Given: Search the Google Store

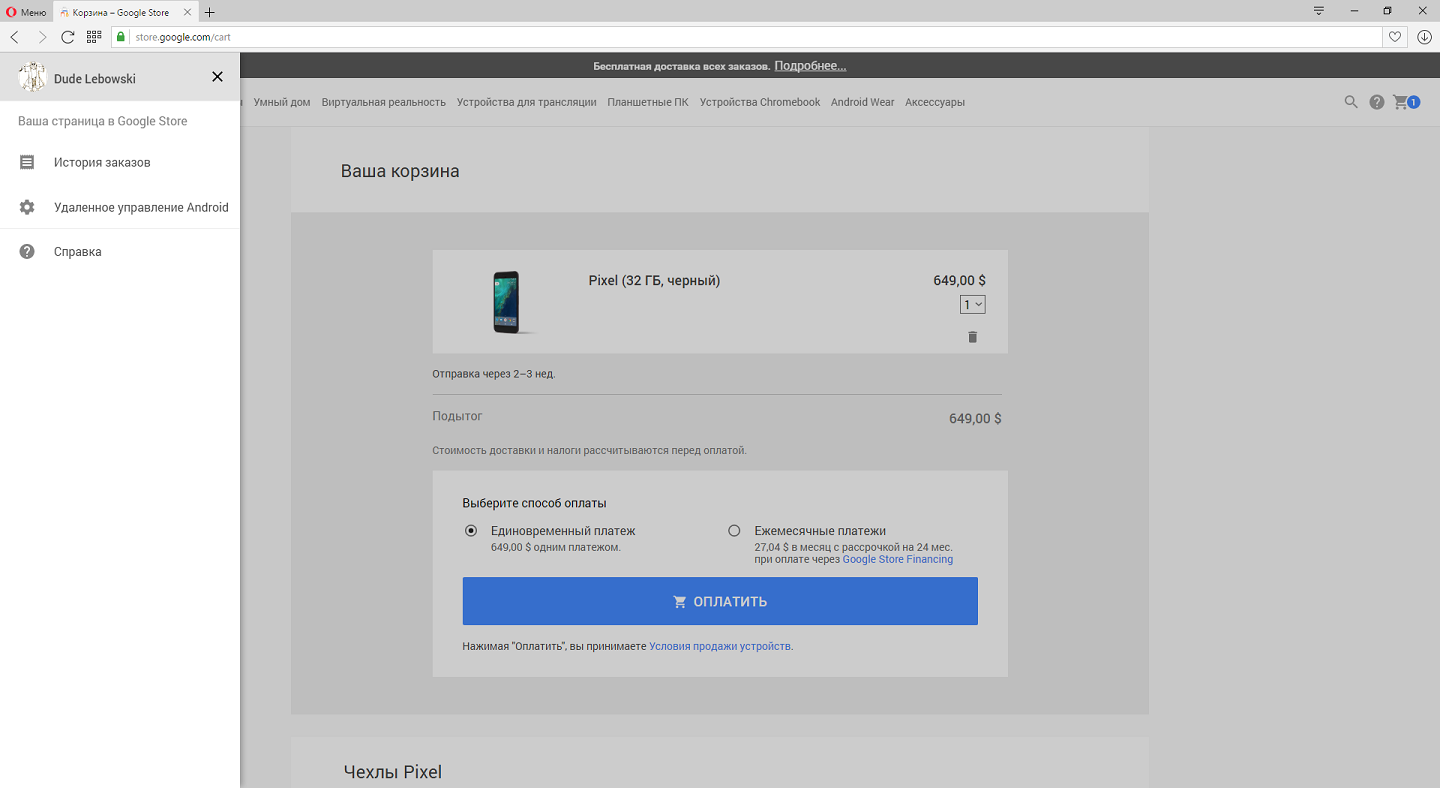Looking at the screenshot, I should [x=1351, y=102].
